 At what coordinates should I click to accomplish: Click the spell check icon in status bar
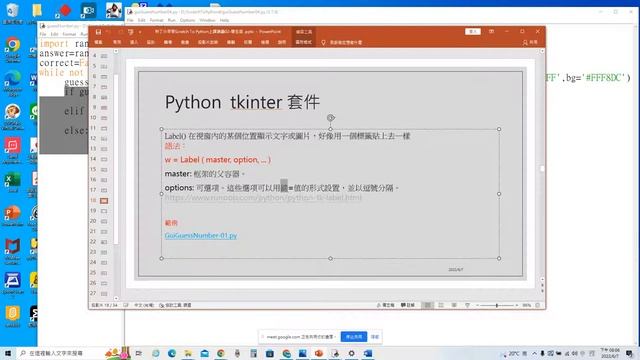(126, 305)
